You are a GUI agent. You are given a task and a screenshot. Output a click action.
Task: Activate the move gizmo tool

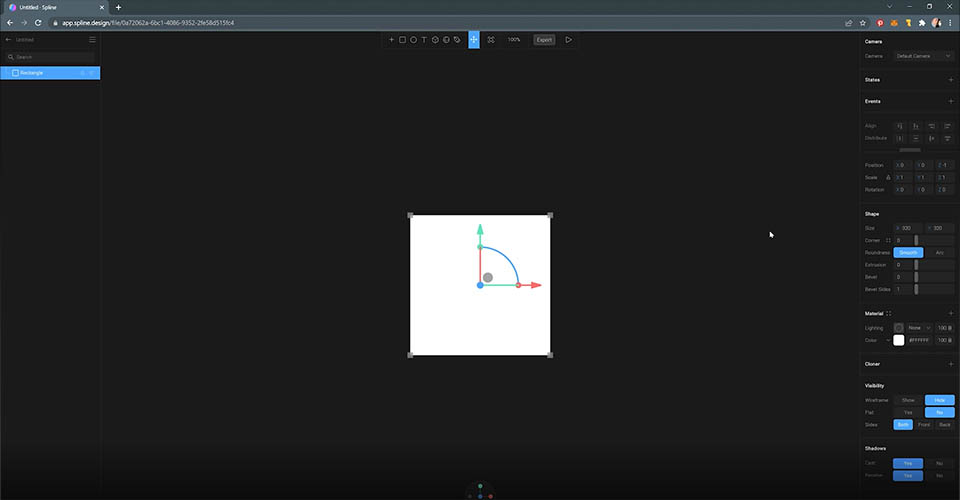474,40
